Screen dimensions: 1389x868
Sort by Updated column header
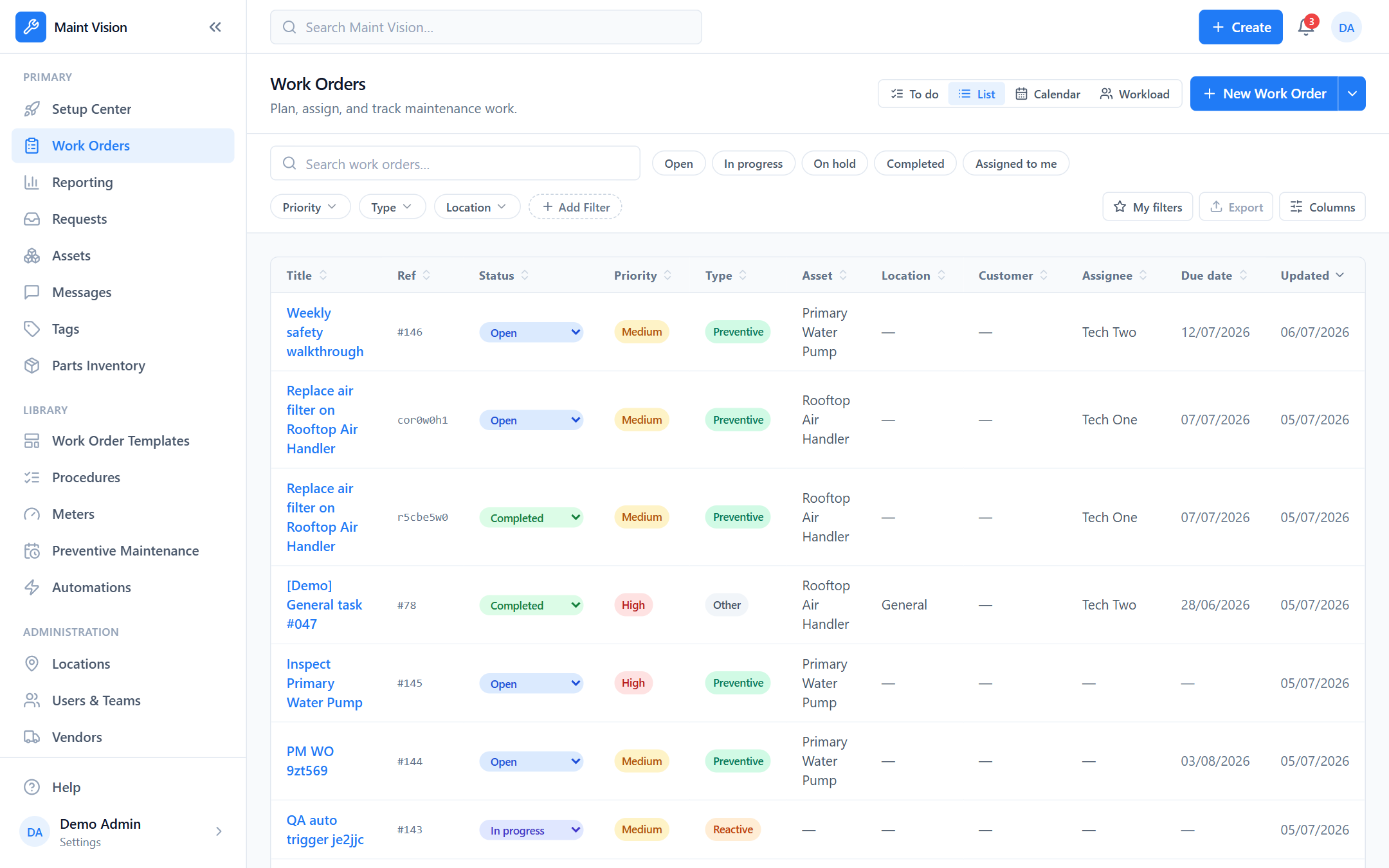[x=1312, y=275]
